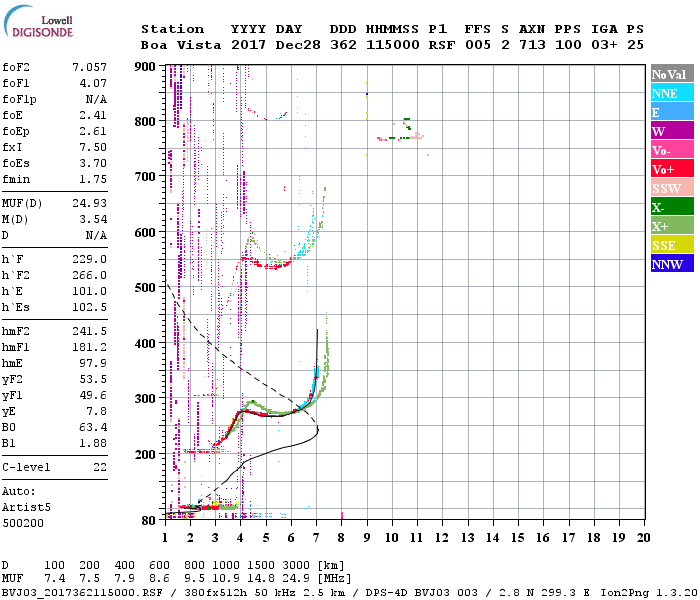
Task: Select the SSE yellow legend swatch
Action: point(672,244)
